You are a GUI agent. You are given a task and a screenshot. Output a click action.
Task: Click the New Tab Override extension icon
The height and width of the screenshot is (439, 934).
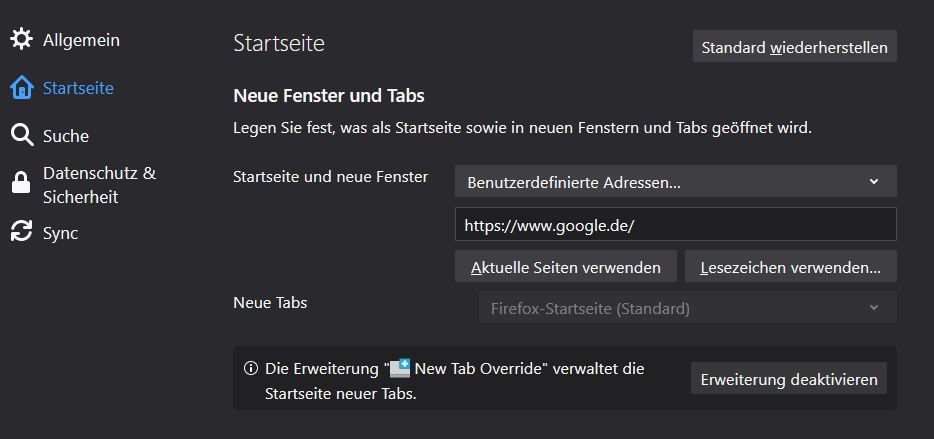tap(400, 368)
